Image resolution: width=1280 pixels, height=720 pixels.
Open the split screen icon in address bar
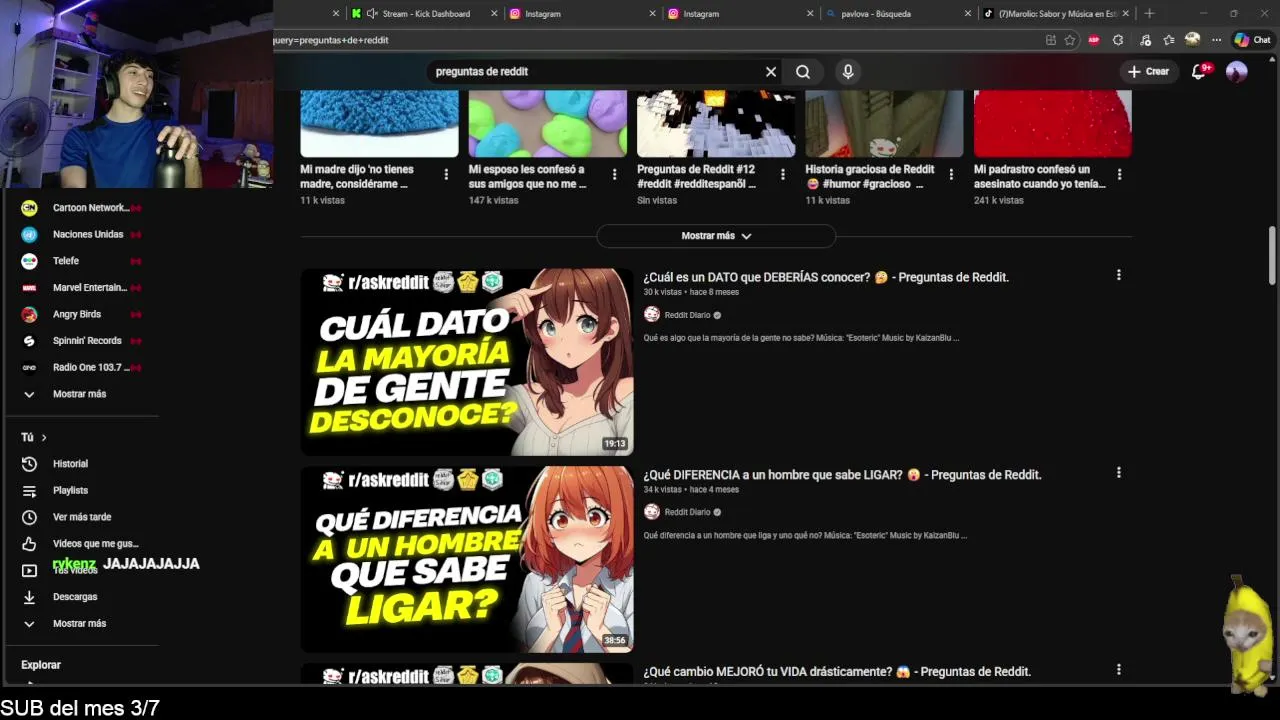(1050, 40)
